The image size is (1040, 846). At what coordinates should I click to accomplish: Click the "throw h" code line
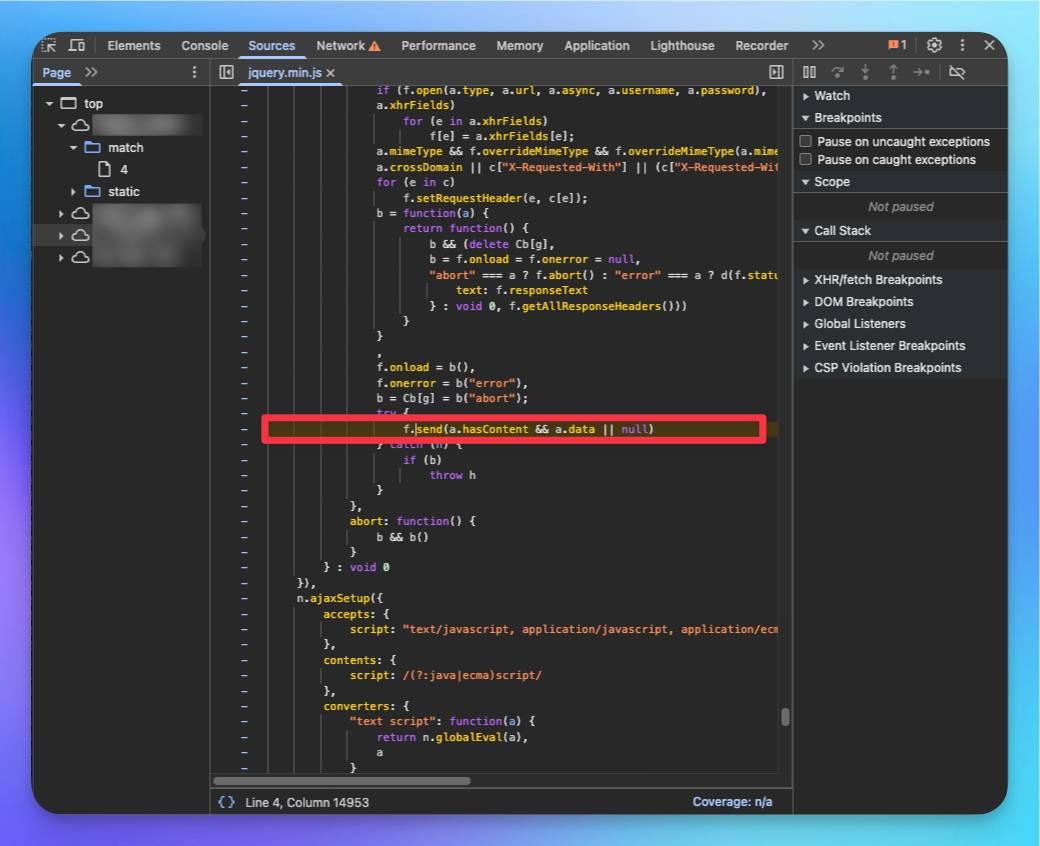click(452, 475)
